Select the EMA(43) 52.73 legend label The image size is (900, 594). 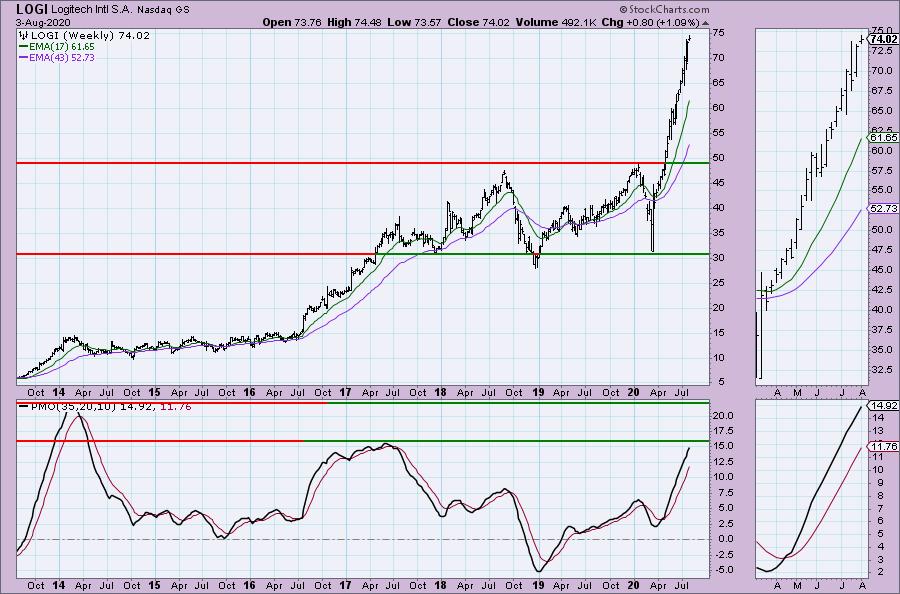62,57
